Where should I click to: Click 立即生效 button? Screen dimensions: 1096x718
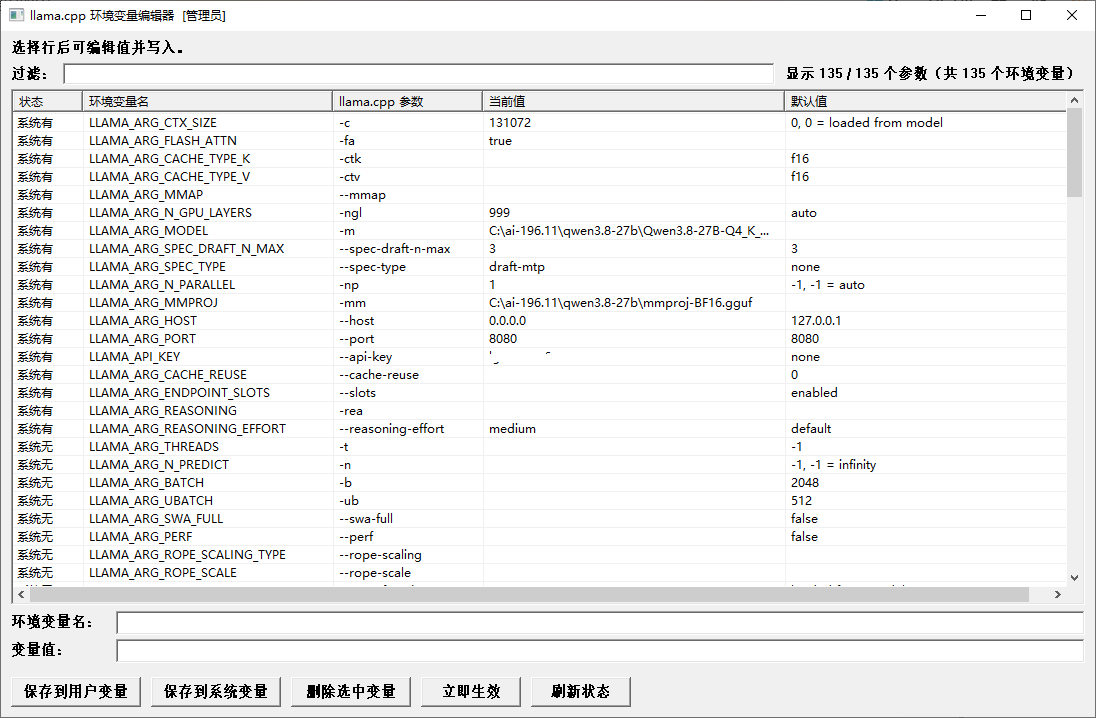coord(471,691)
